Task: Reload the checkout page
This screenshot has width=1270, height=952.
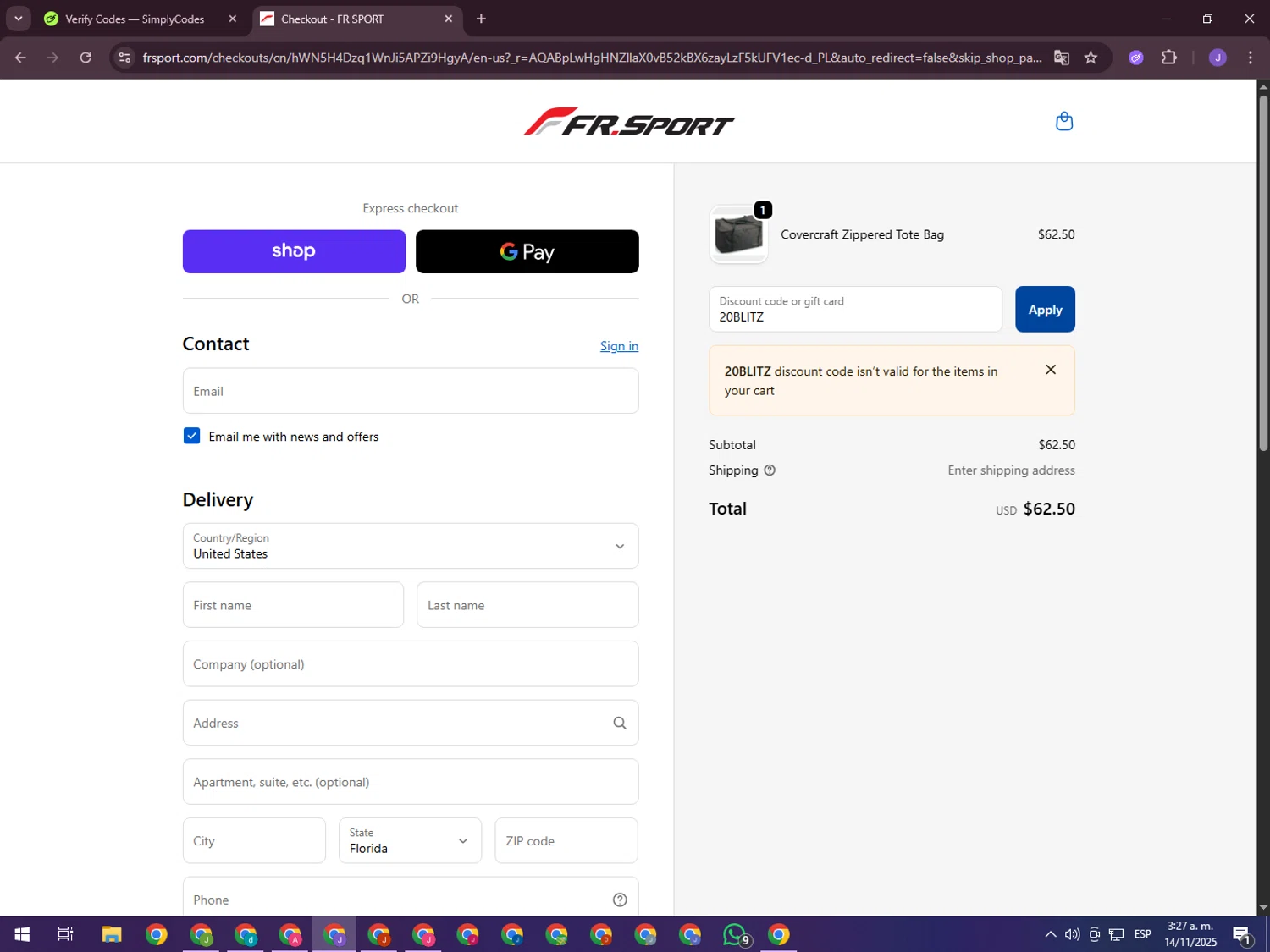Action: (86, 58)
